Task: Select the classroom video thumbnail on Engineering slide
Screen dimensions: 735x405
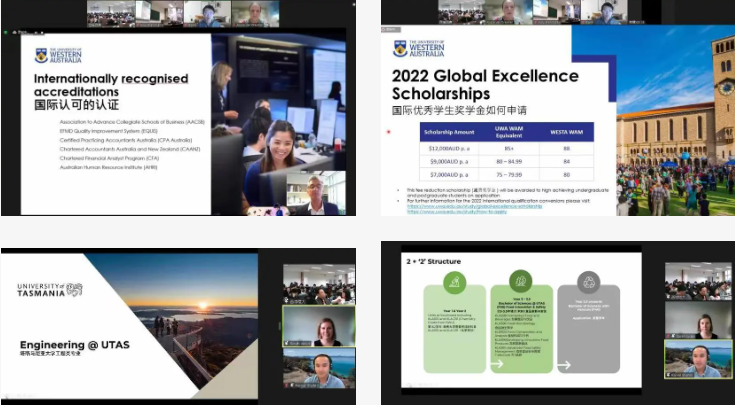Action: click(318, 284)
